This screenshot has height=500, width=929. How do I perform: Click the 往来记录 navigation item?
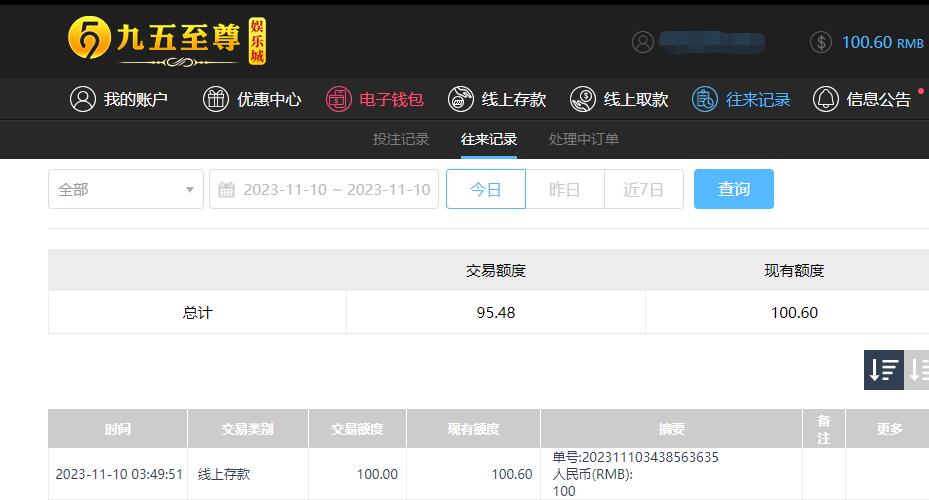pyautogui.click(x=741, y=99)
